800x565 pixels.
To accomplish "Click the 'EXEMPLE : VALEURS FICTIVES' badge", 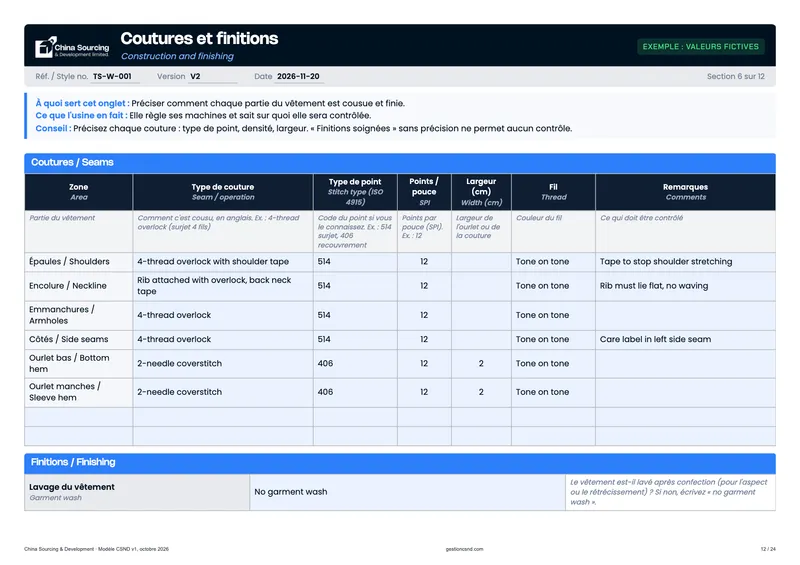I will click(701, 46).
